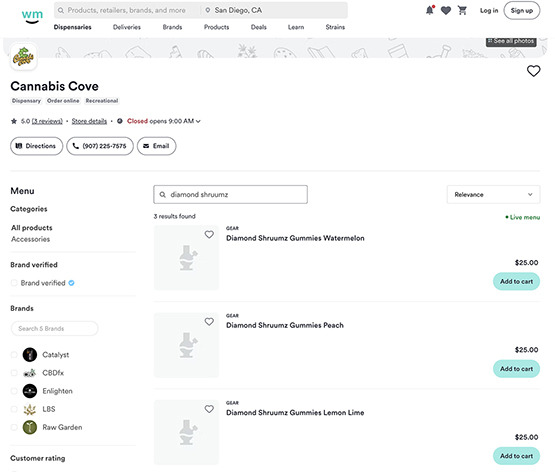Favorite the Cannabis Cove dispensary heart
This screenshot has height=472, width=555.
tap(533, 71)
